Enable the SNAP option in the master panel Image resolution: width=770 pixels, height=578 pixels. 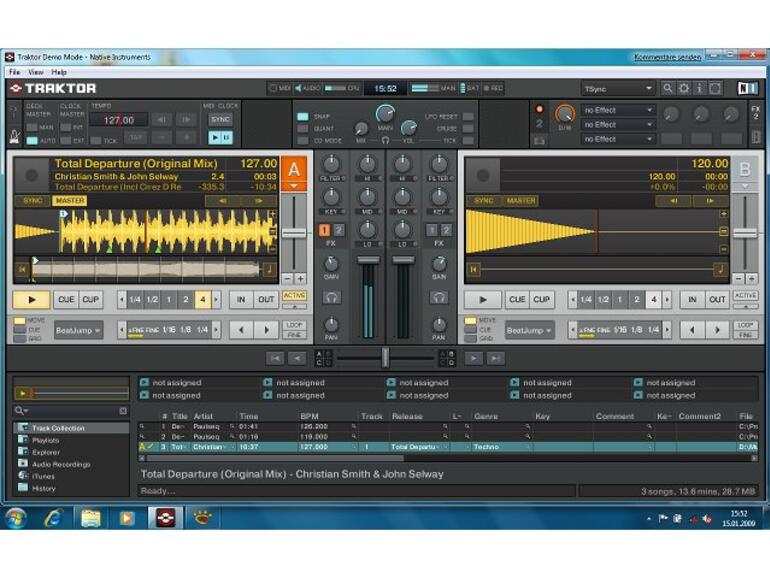[x=303, y=116]
